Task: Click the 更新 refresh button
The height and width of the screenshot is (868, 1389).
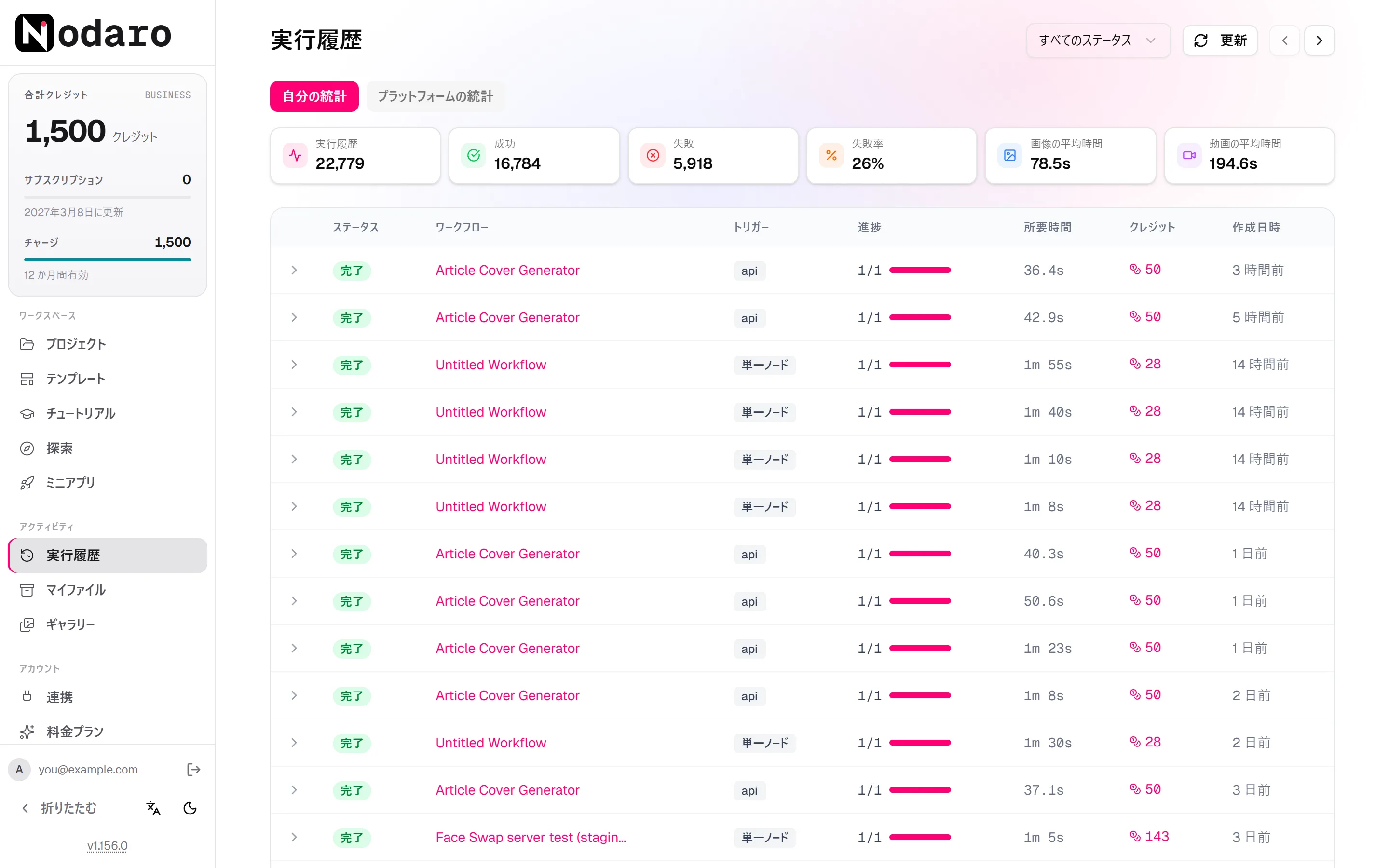Action: 1220,40
